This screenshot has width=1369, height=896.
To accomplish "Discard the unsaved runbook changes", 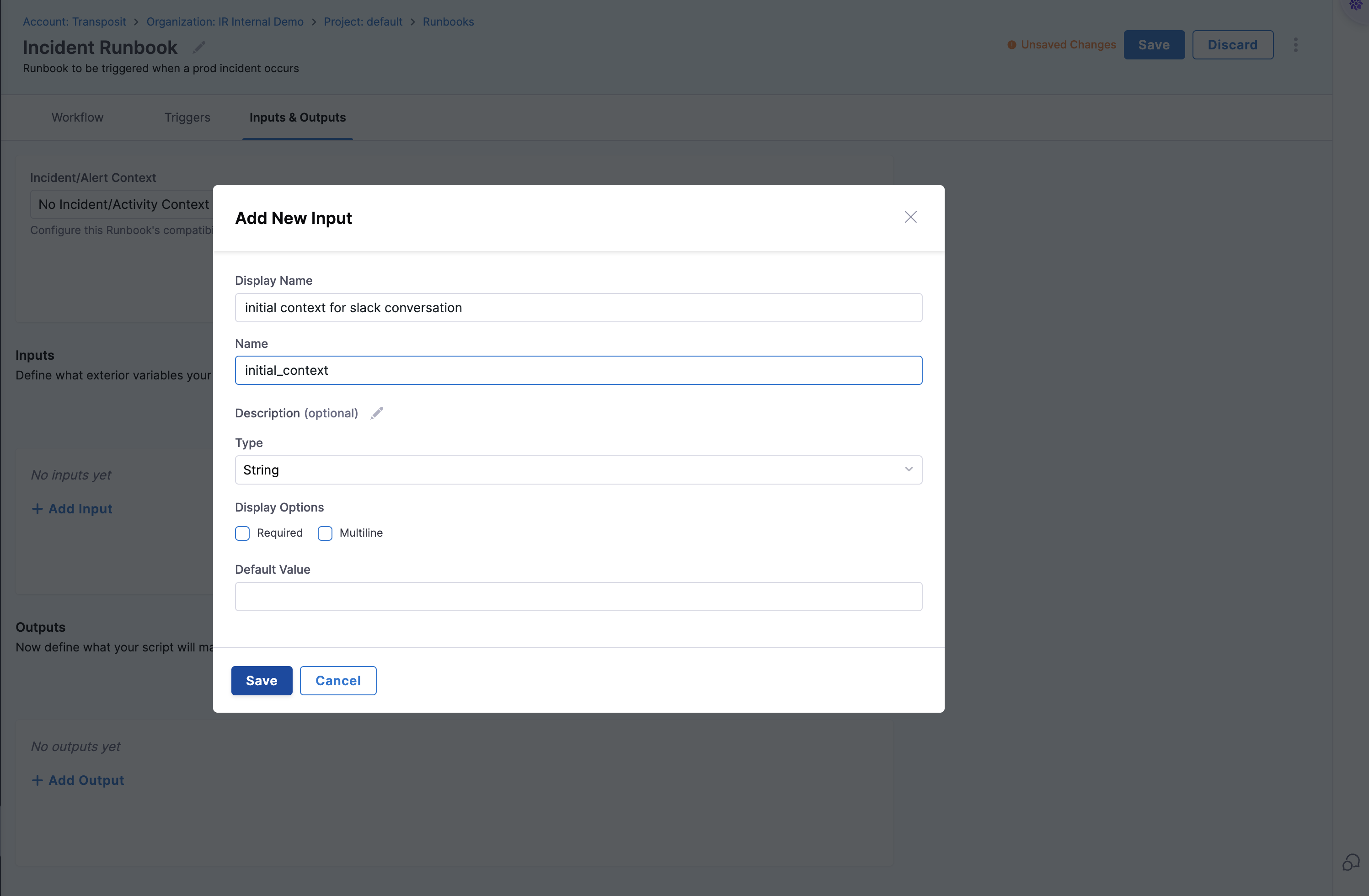I will (x=1232, y=44).
